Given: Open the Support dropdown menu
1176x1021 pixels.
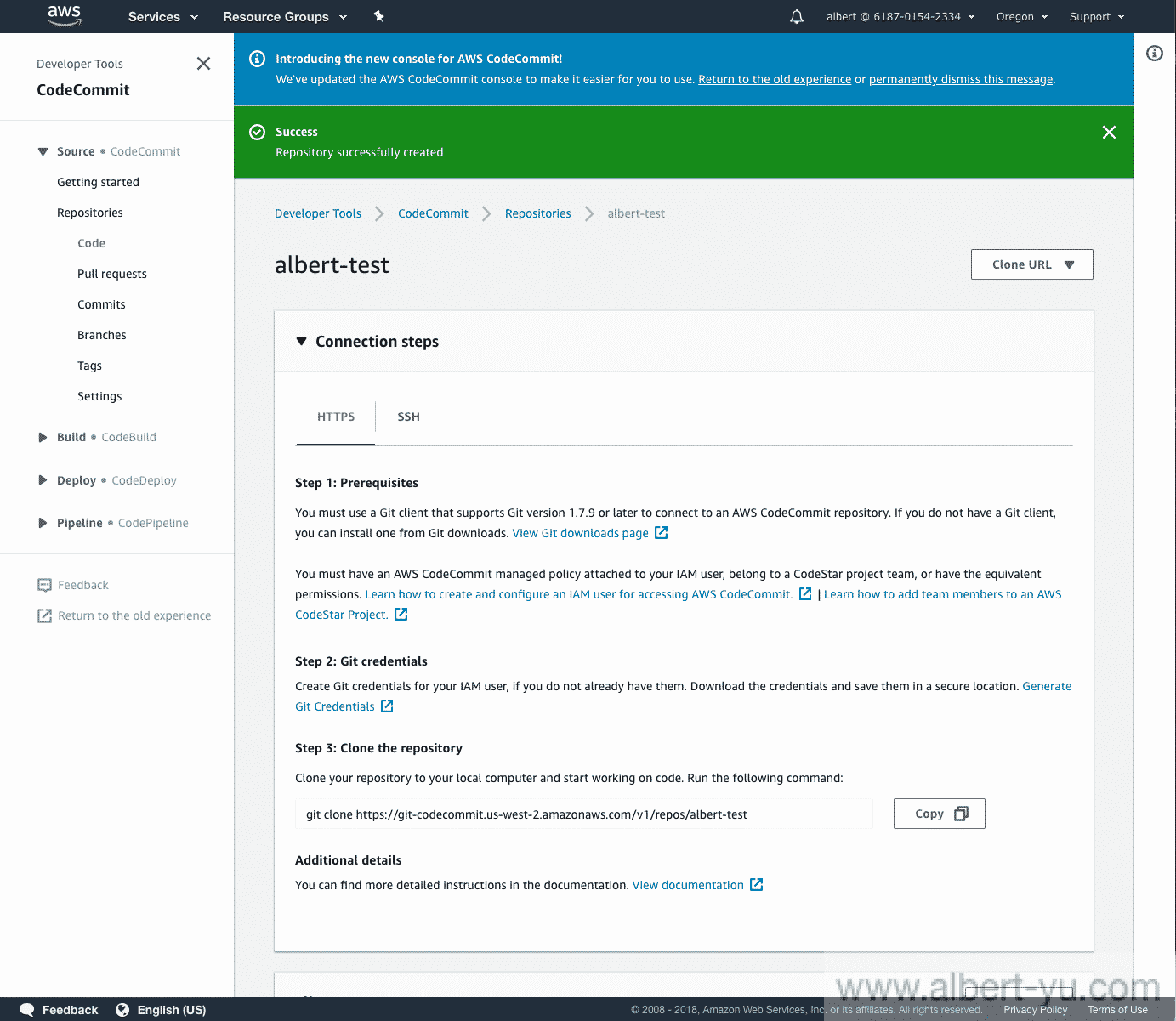Looking at the screenshot, I should pyautogui.click(x=1097, y=16).
